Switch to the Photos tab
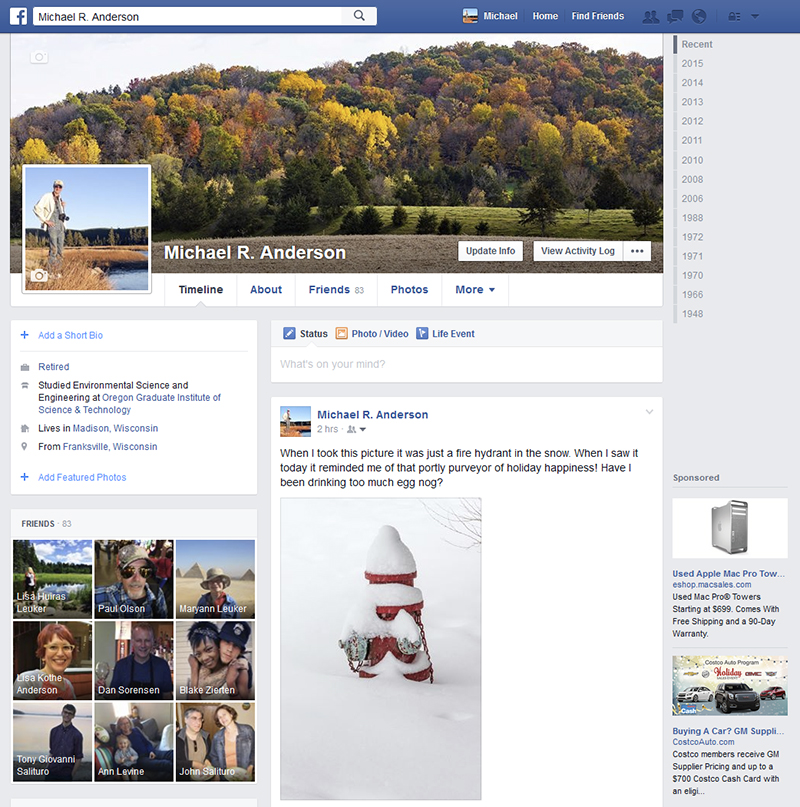Screen dimensions: 800x807 (x=409, y=289)
